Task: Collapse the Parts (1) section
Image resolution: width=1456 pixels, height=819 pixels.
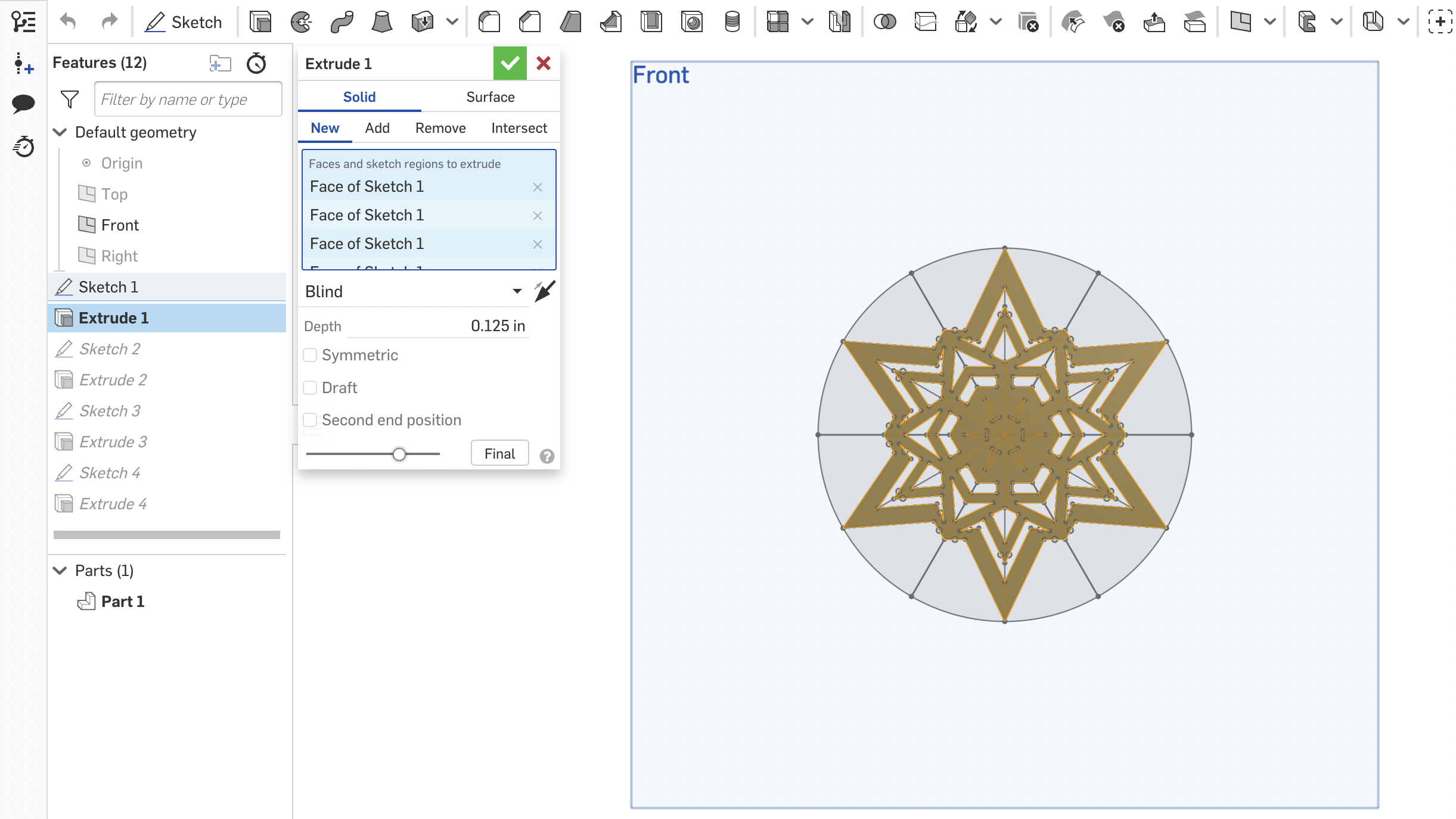Action: pos(60,571)
